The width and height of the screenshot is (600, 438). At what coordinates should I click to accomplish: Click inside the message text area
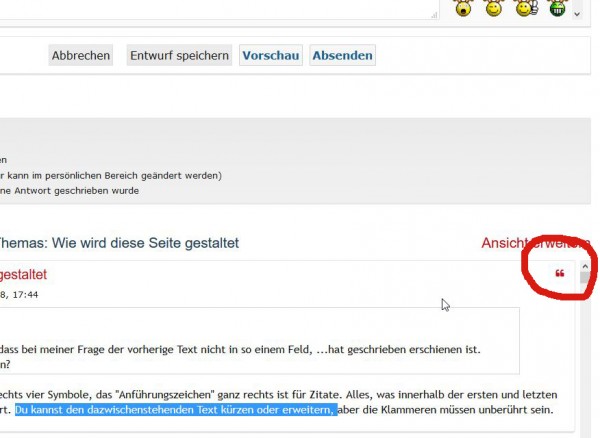[218, 9]
